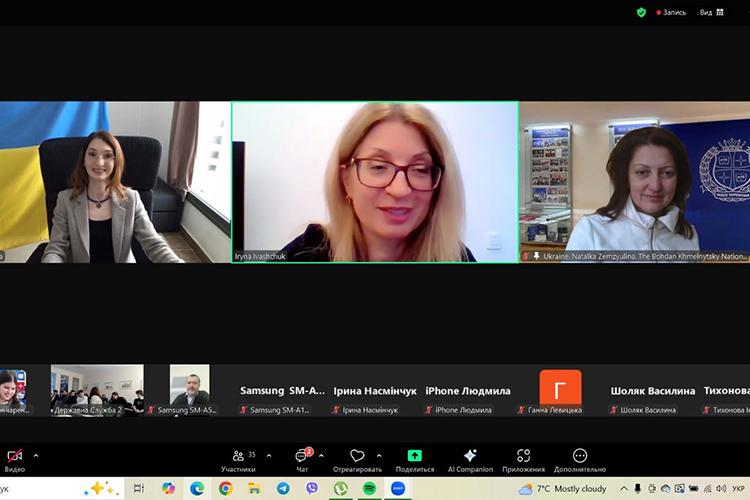Open the Чат chat panel
Image resolution: width=750 pixels, height=500 pixels.
point(302,460)
